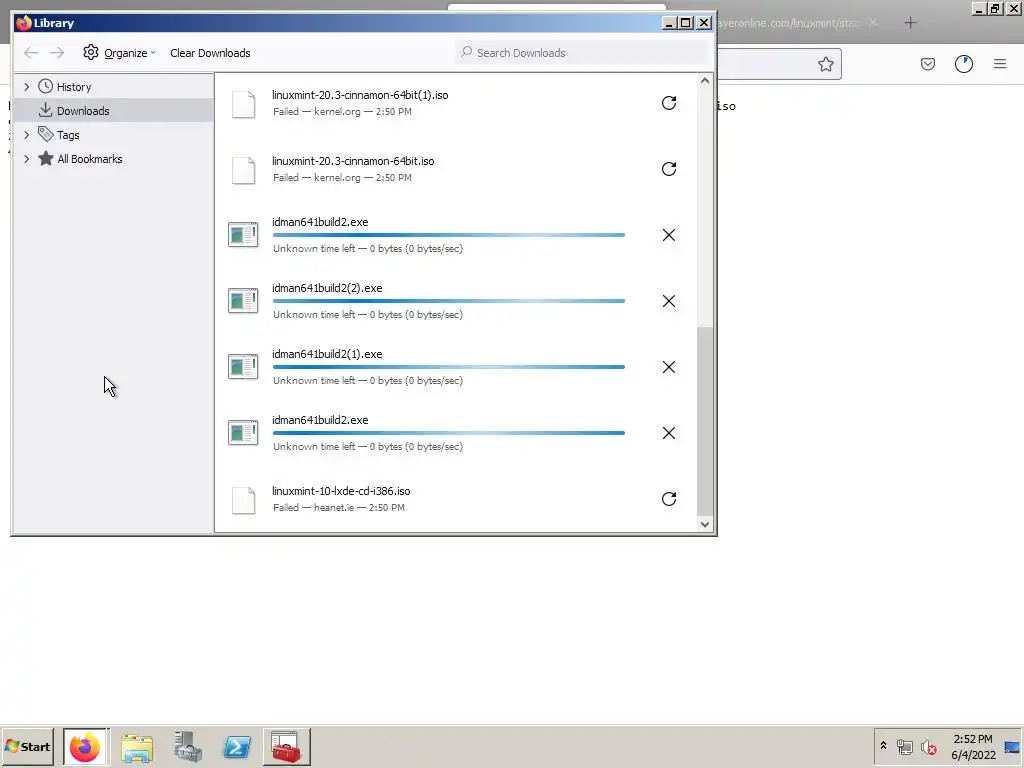The image size is (1024, 768).
Task: Click exe icon of idman641build2(1).exe
Action: click(x=243, y=367)
